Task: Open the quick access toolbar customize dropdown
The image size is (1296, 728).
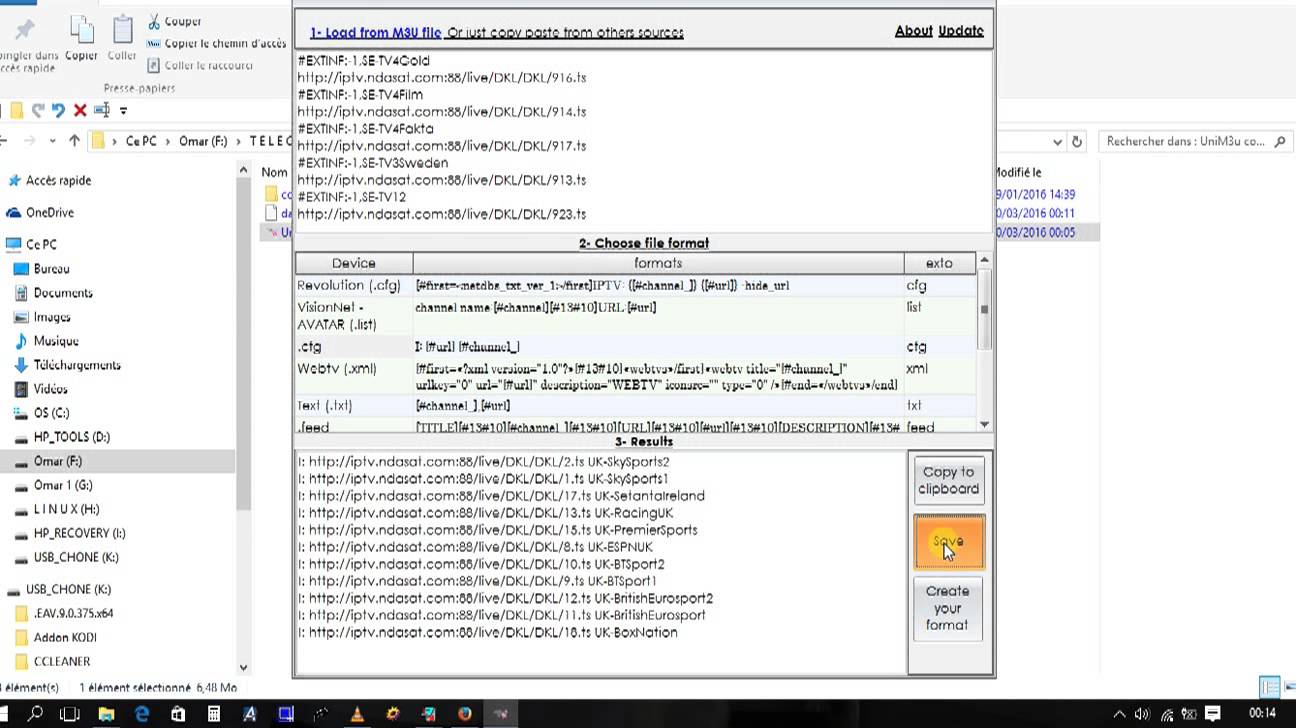Action: tap(122, 111)
